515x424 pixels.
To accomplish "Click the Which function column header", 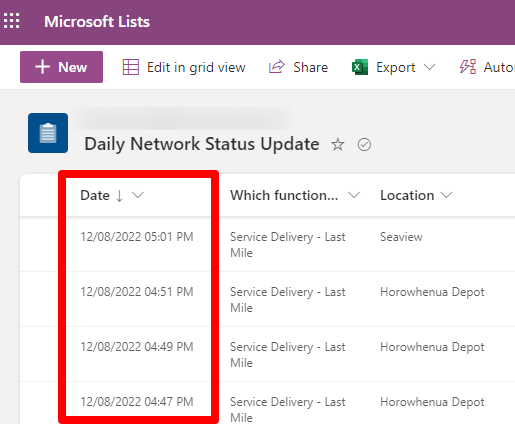I will point(284,195).
